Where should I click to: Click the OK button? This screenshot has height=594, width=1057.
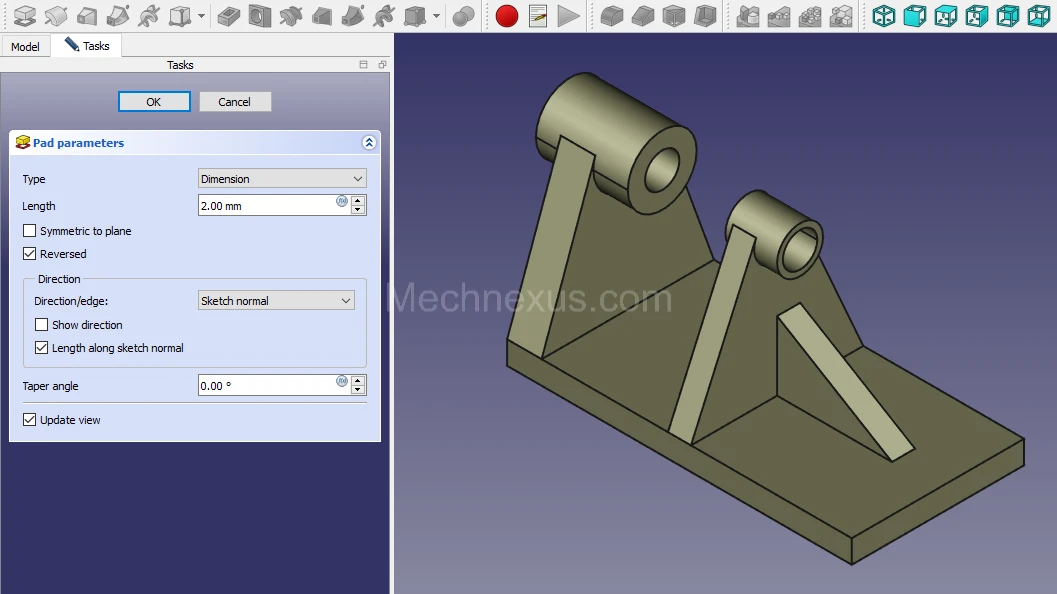pyautogui.click(x=154, y=102)
